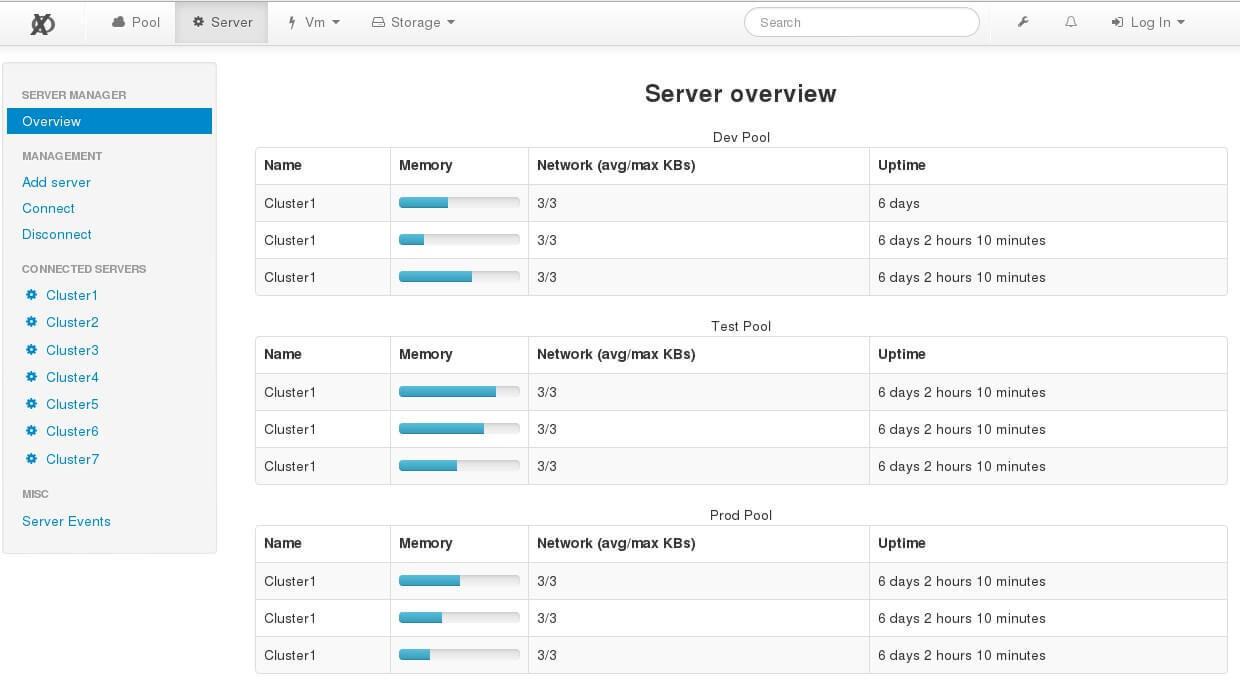This screenshot has width=1240, height=698.
Task: Click the Disconnect link
Action: tap(57, 234)
